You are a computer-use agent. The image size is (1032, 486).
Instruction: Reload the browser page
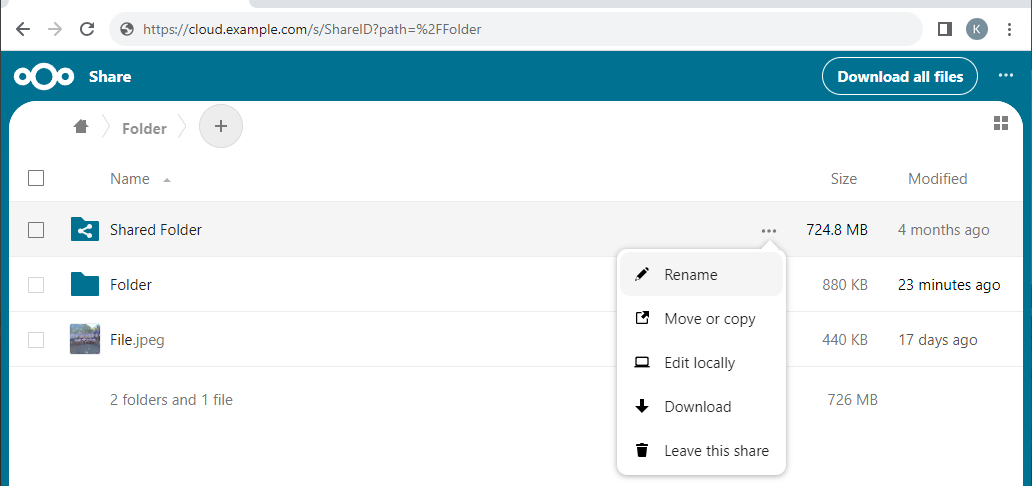tap(87, 29)
